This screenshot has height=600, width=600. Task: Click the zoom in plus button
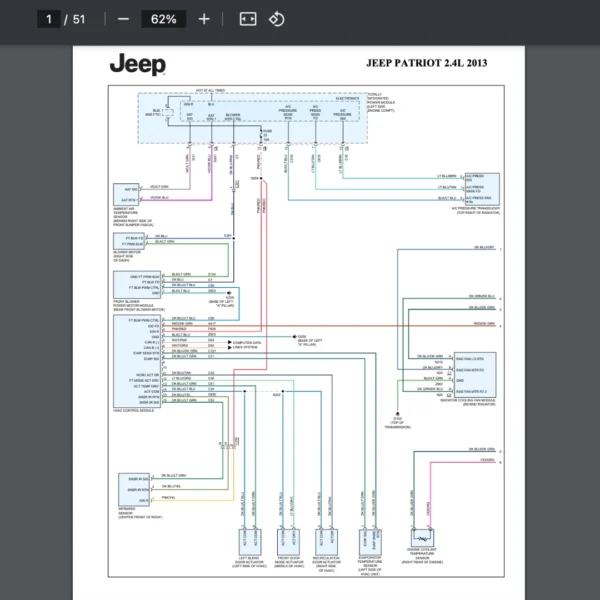204,19
